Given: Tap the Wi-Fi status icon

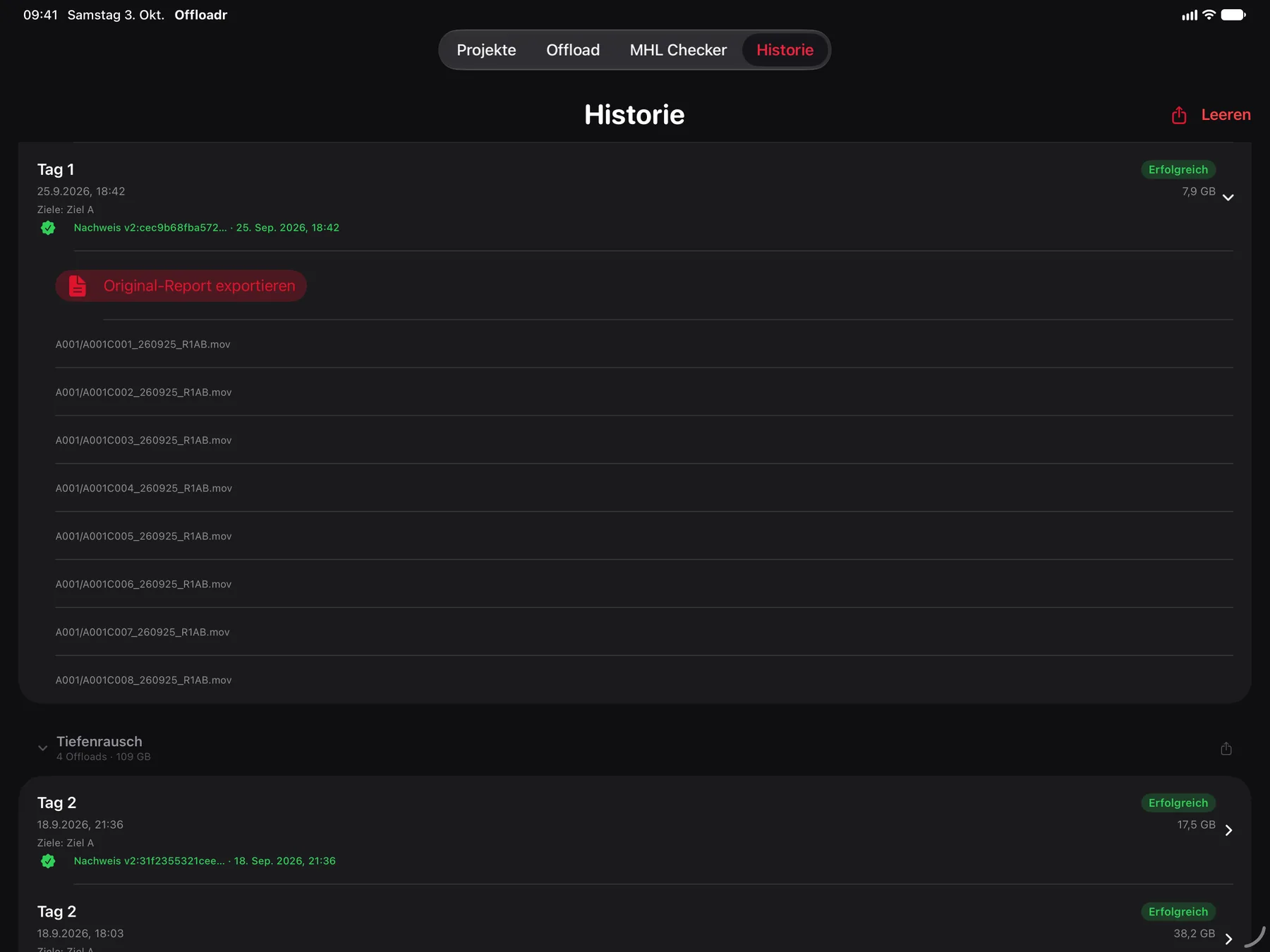Looking at the screenshot, I should pyautogui.click(x=1209, y=15).
